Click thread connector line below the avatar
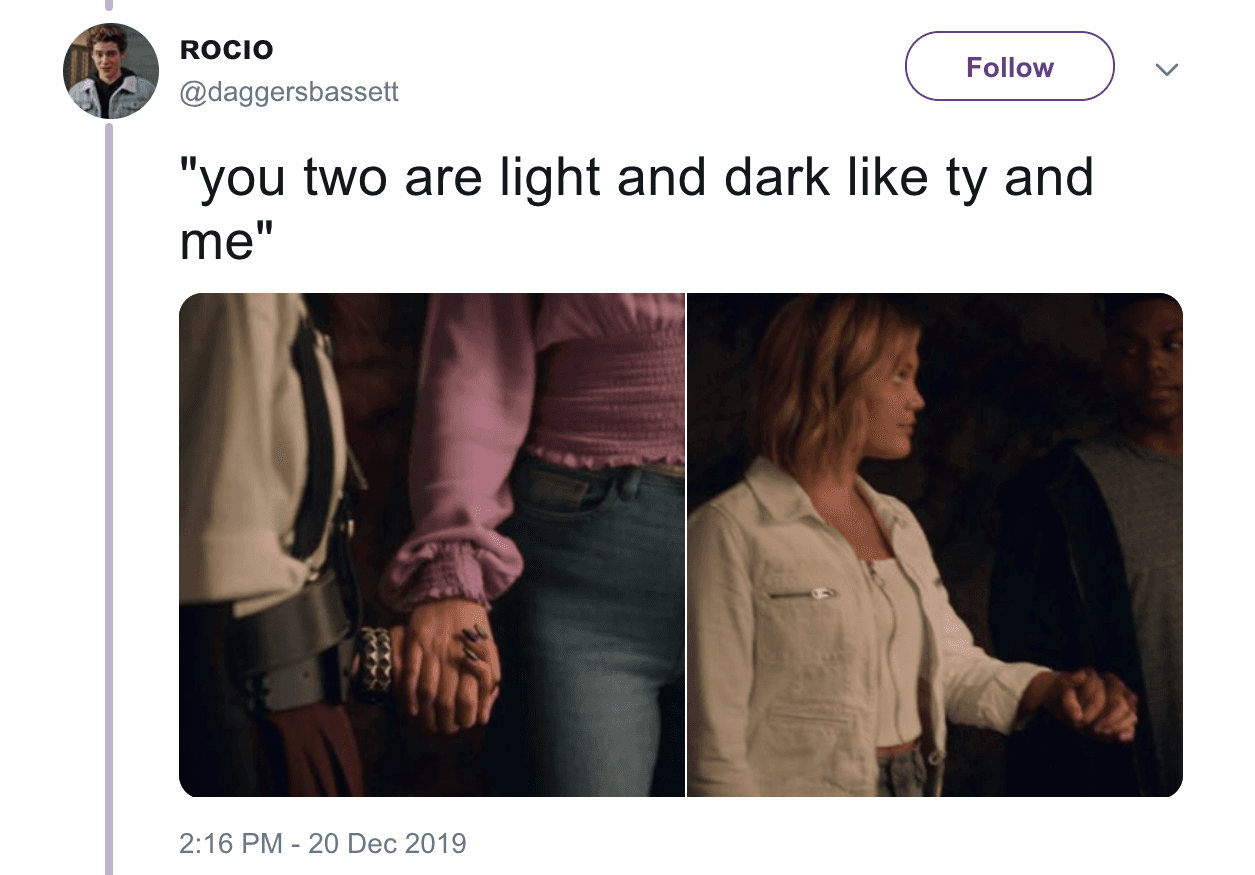The height and width of the screenshot is (875, 1255). point(110,500)
